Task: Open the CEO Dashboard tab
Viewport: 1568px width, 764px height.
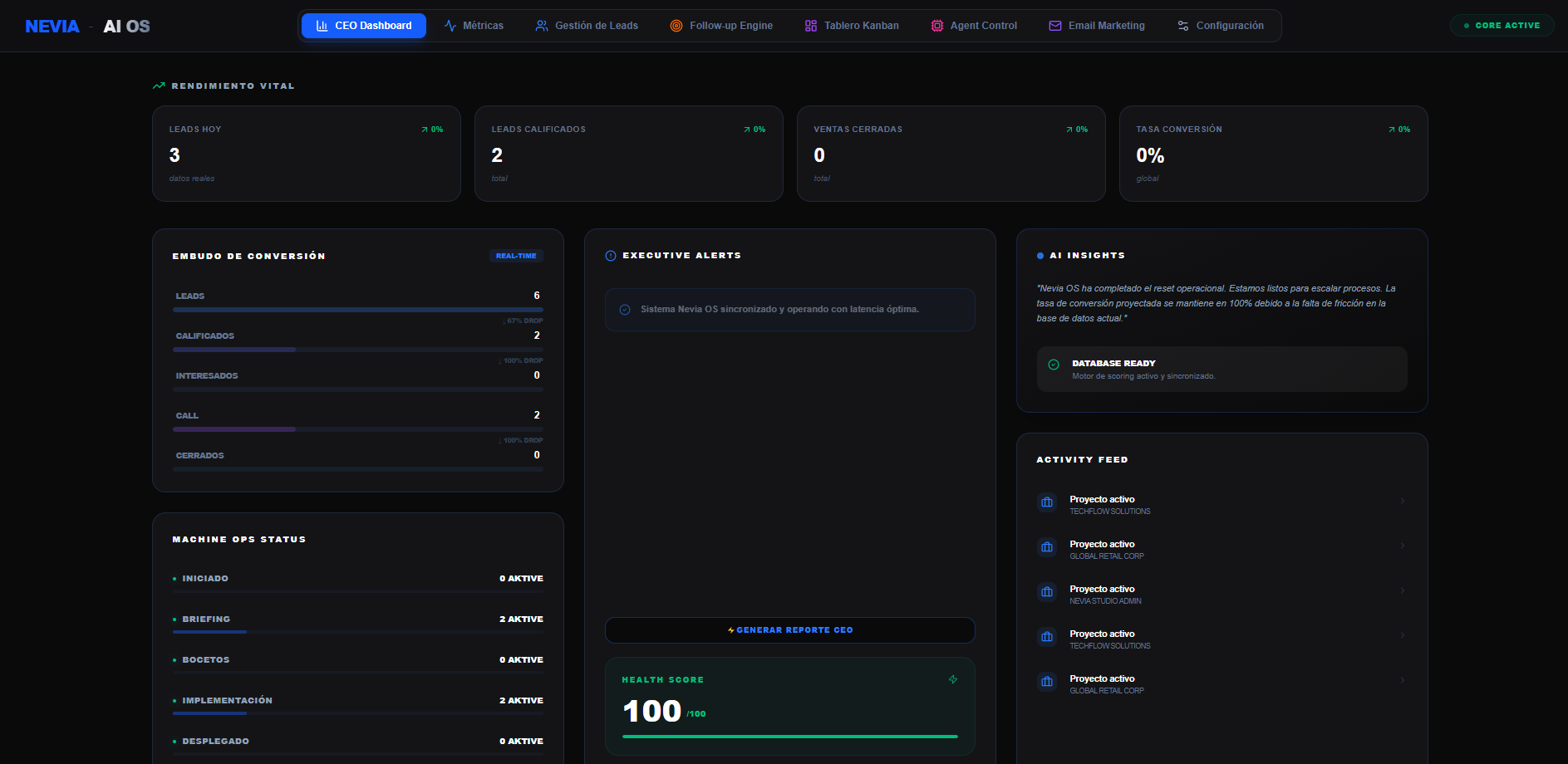Action: [x=364, y=26]
